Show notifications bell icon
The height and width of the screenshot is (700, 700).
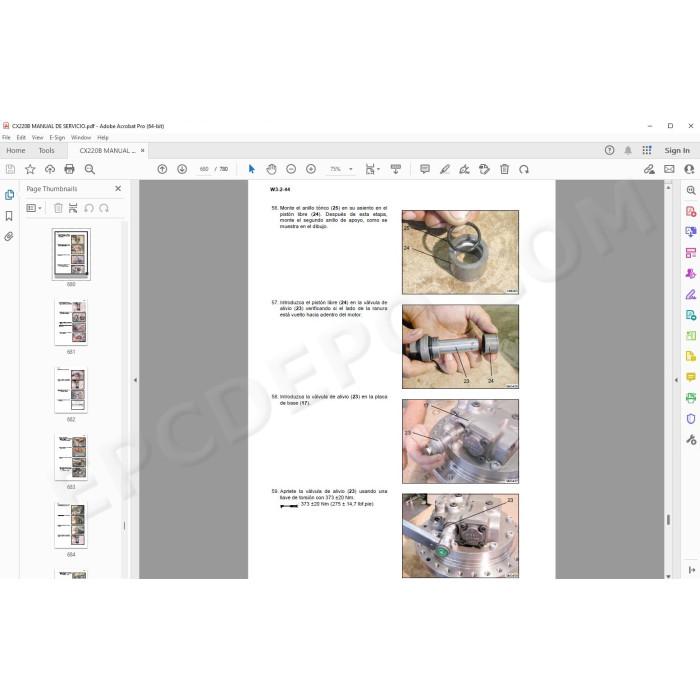tap(628, 150)
